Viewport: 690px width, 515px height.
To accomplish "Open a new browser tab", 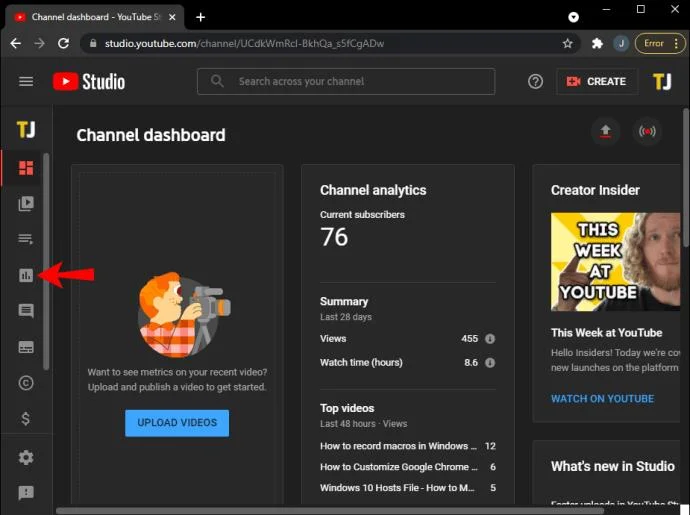I will coord(201,17).
